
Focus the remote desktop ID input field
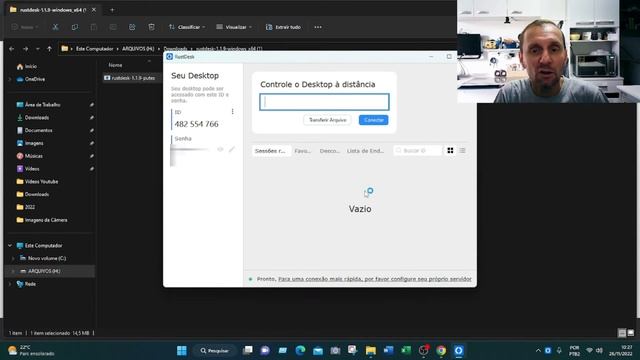click(324, 102)
